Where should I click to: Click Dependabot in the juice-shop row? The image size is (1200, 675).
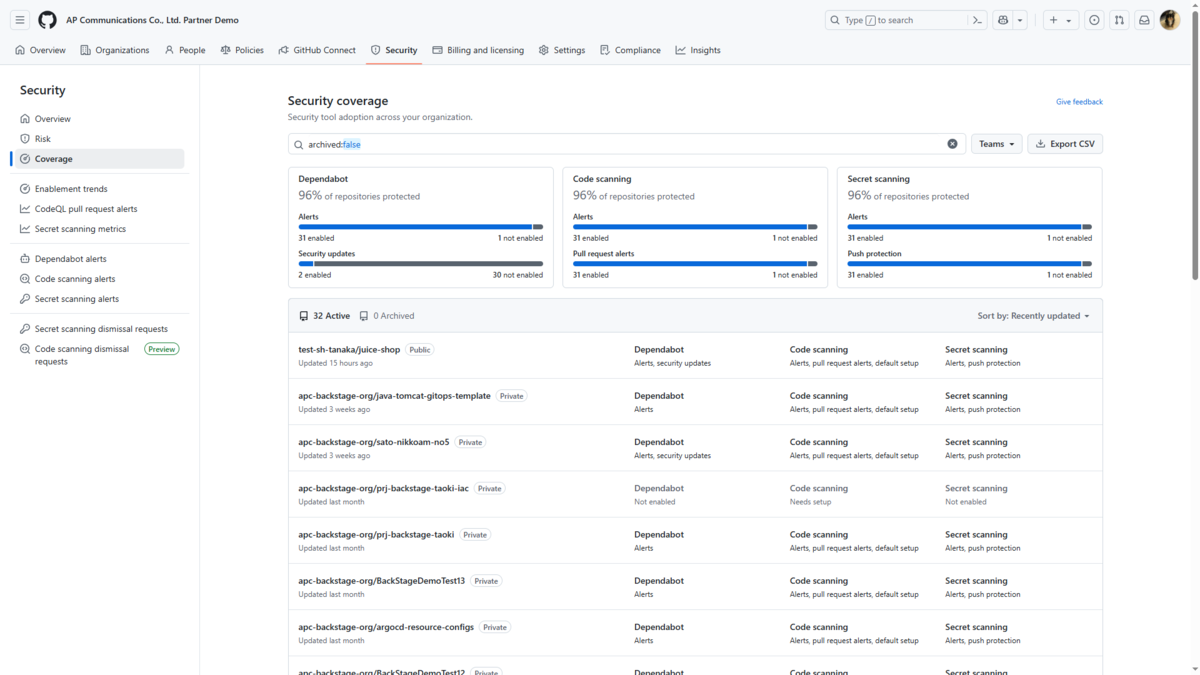coord(659,350)
